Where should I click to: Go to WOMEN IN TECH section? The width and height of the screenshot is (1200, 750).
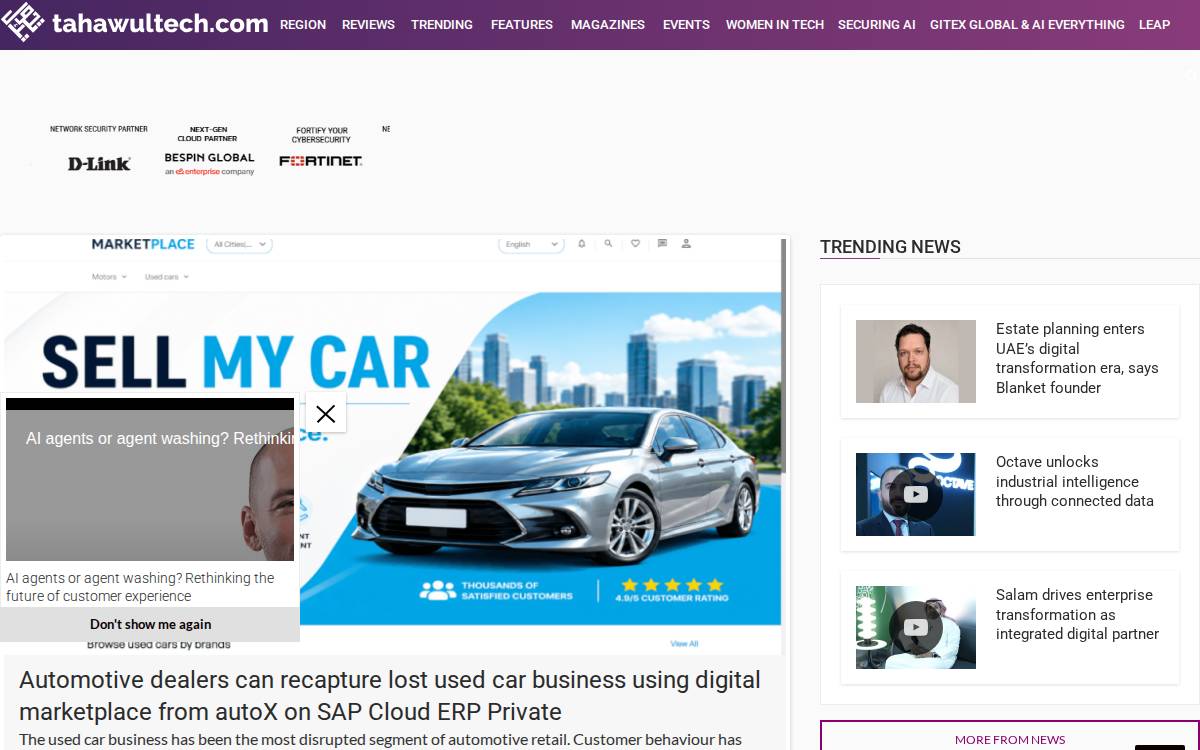[x=775, y=24]
